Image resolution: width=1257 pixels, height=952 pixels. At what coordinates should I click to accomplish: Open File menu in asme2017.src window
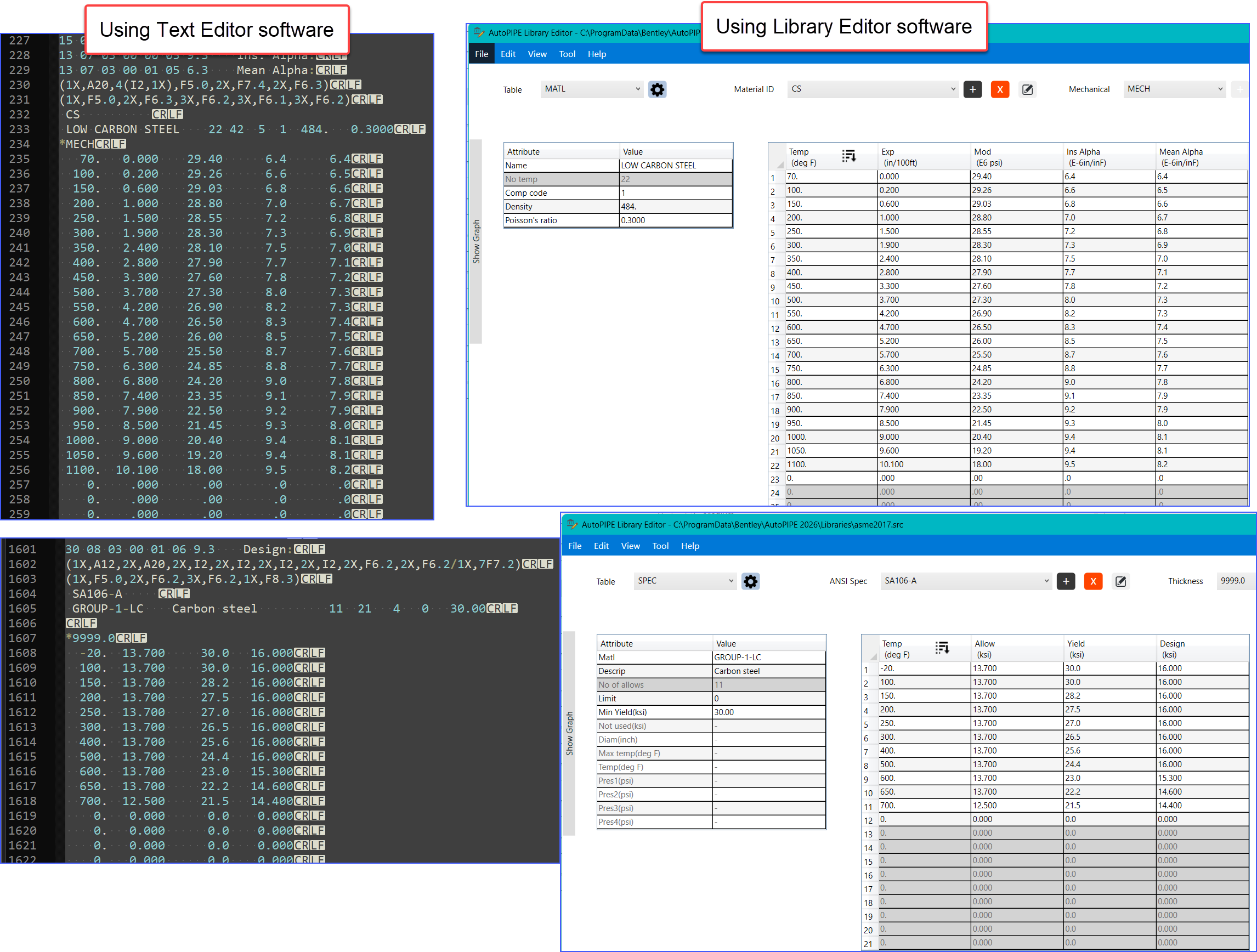click(575, 546)
